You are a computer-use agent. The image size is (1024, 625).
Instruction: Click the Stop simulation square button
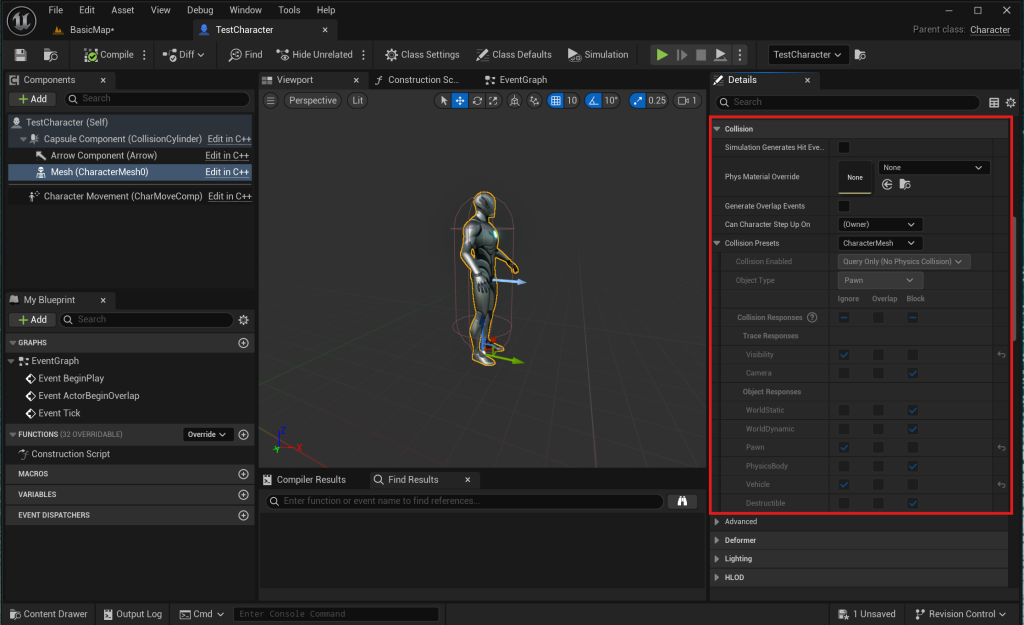(701, 55)
